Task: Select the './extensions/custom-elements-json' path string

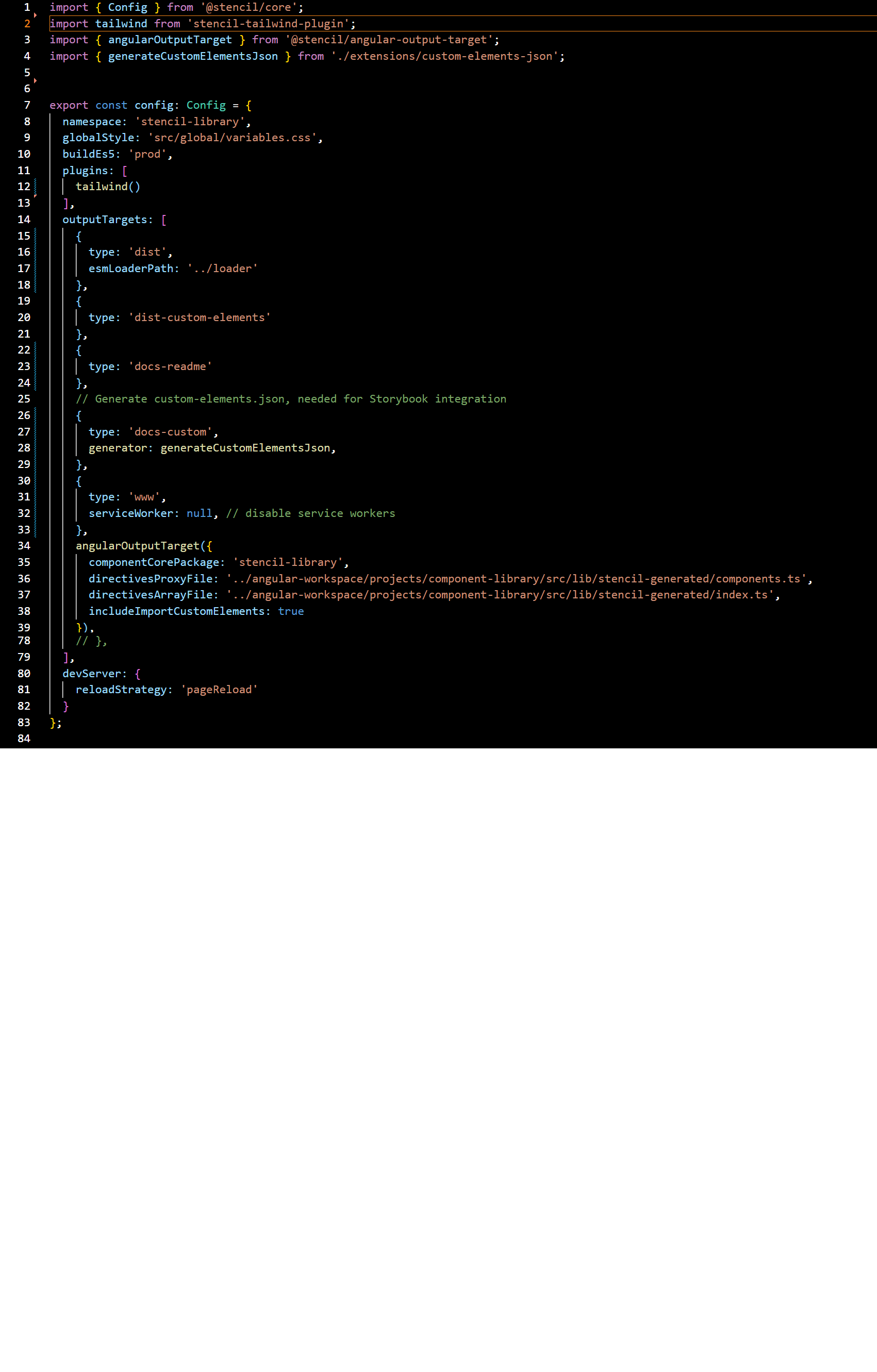Action: click(444, 56)
